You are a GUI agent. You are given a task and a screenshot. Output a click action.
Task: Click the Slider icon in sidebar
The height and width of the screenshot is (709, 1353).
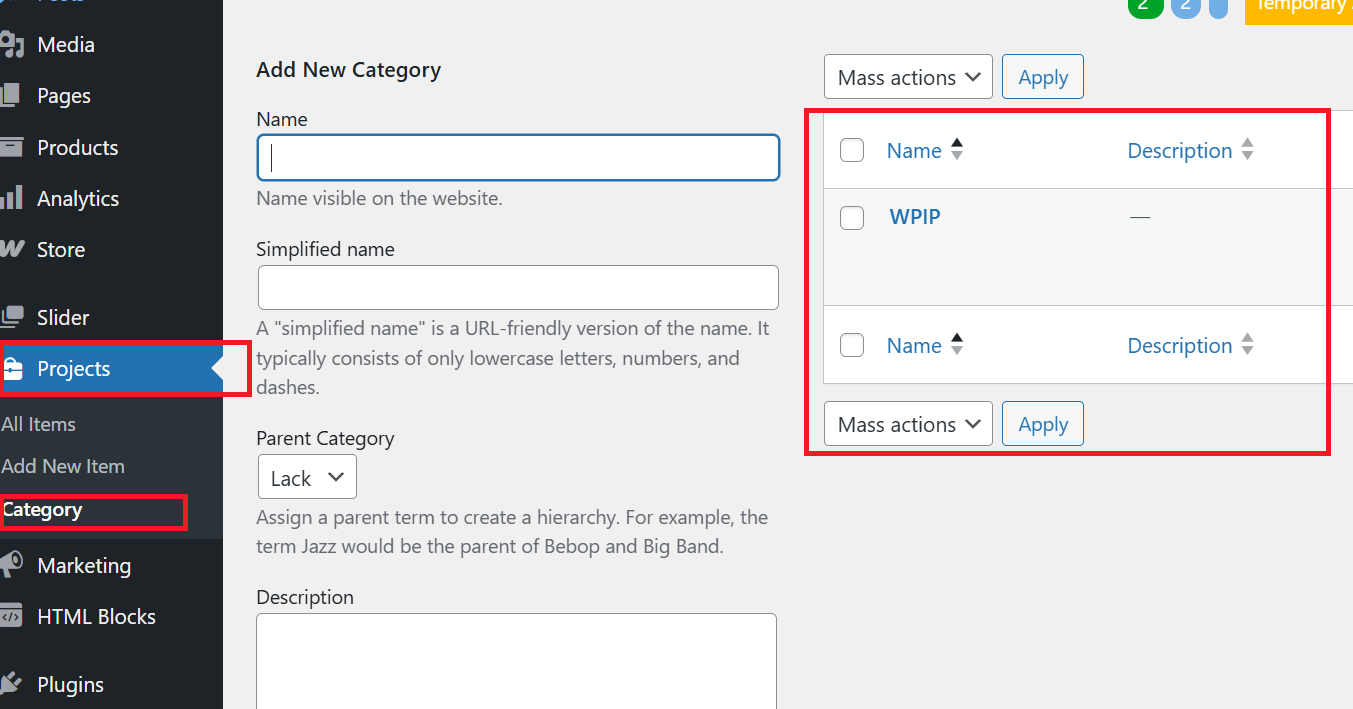pos(12,317)
